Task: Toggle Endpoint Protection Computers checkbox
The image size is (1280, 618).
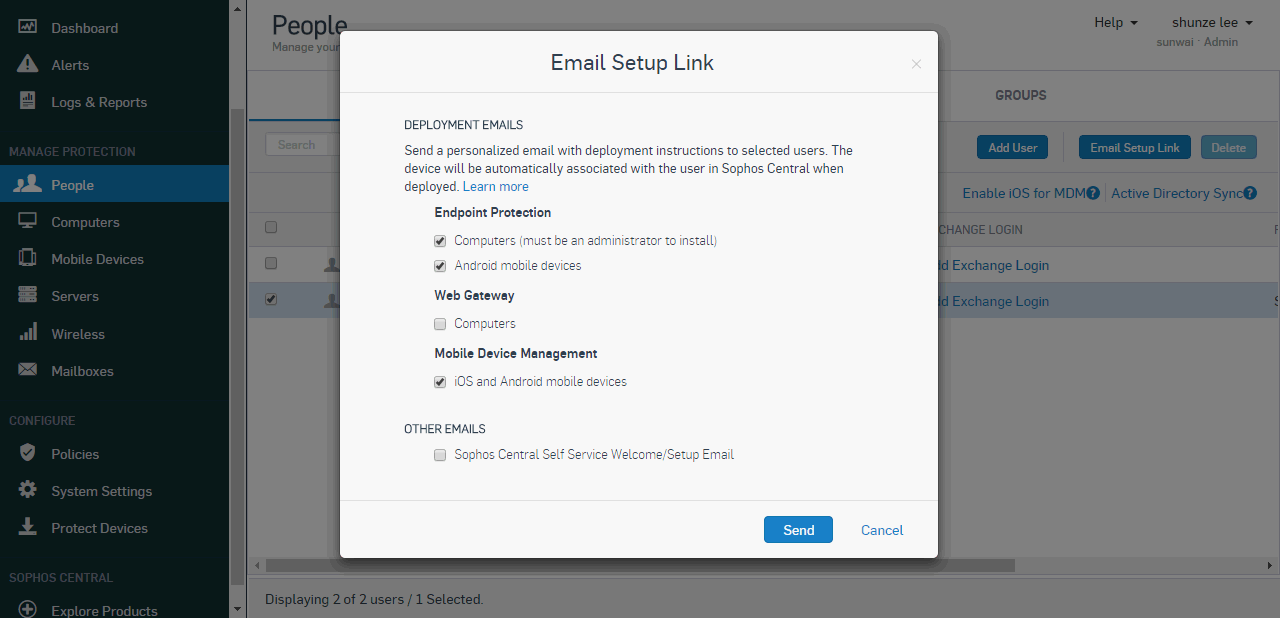Action: point(440,241)
